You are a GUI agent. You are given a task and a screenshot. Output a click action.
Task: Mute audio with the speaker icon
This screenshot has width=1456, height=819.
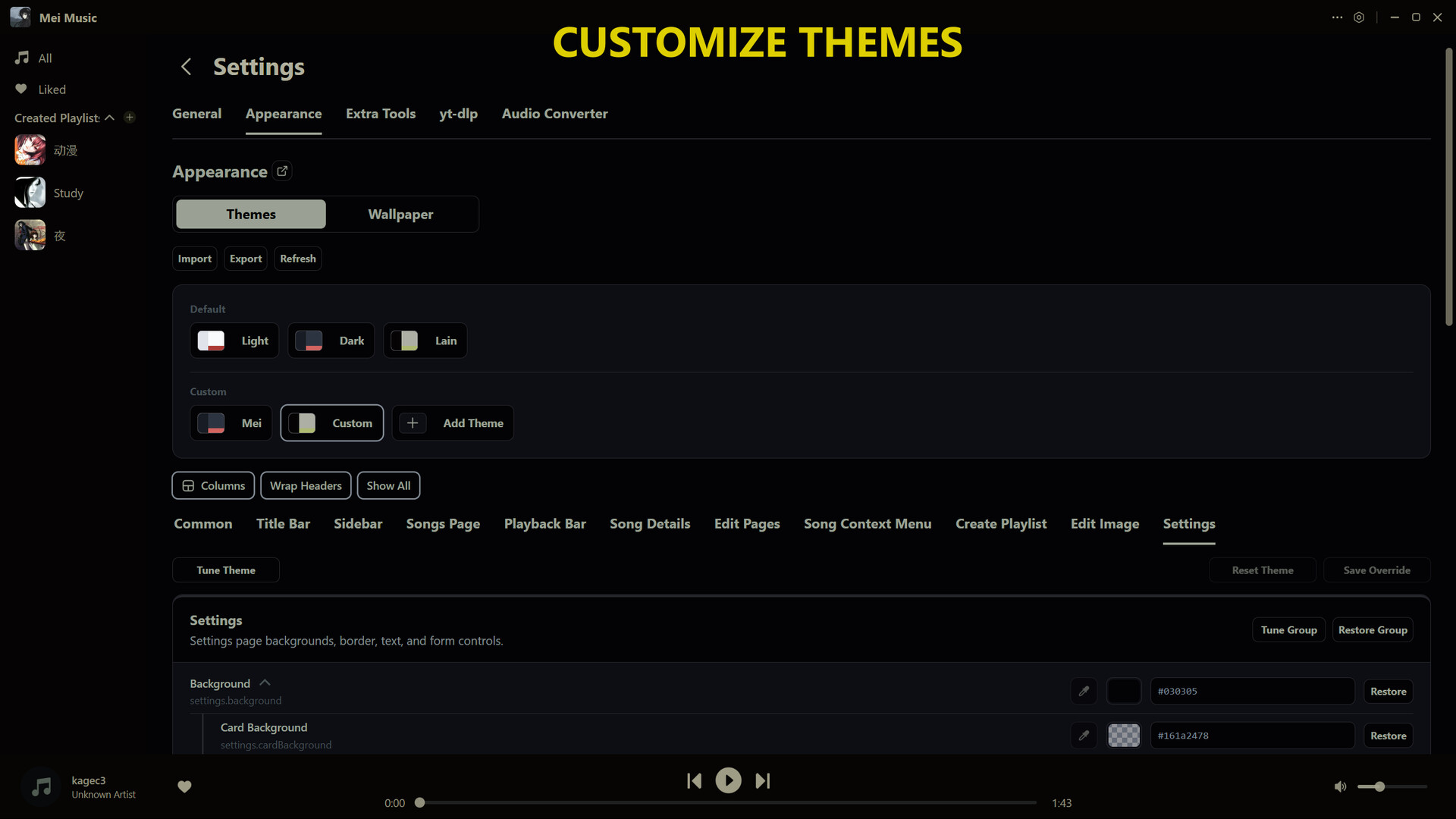point(1340,787)
